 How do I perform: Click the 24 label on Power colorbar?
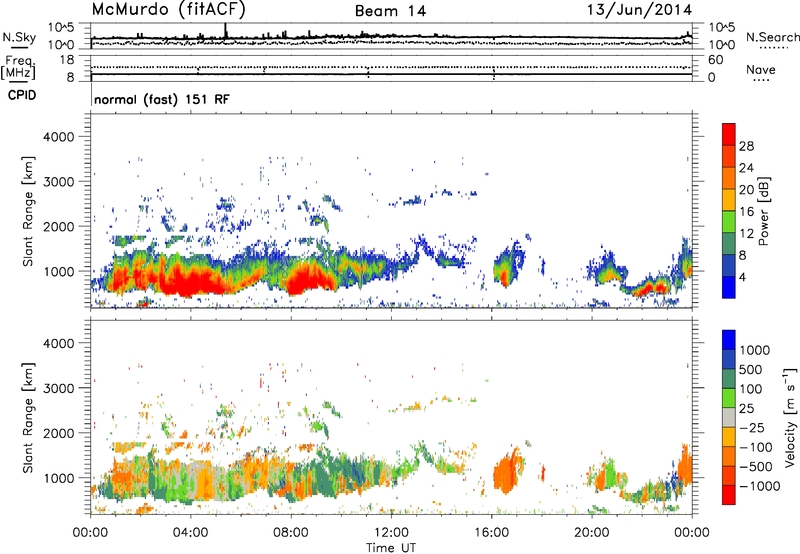click(x=746, y=168)
